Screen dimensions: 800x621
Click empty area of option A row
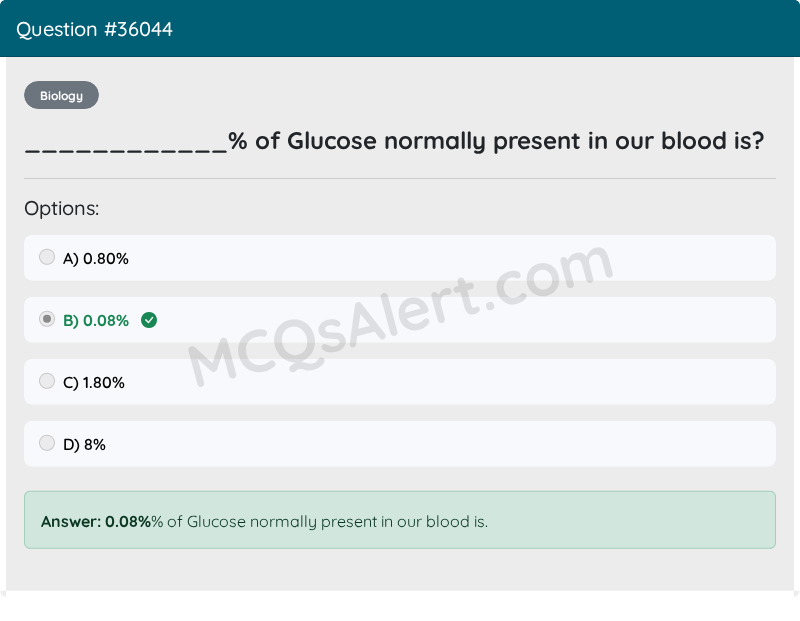[449, 258]
